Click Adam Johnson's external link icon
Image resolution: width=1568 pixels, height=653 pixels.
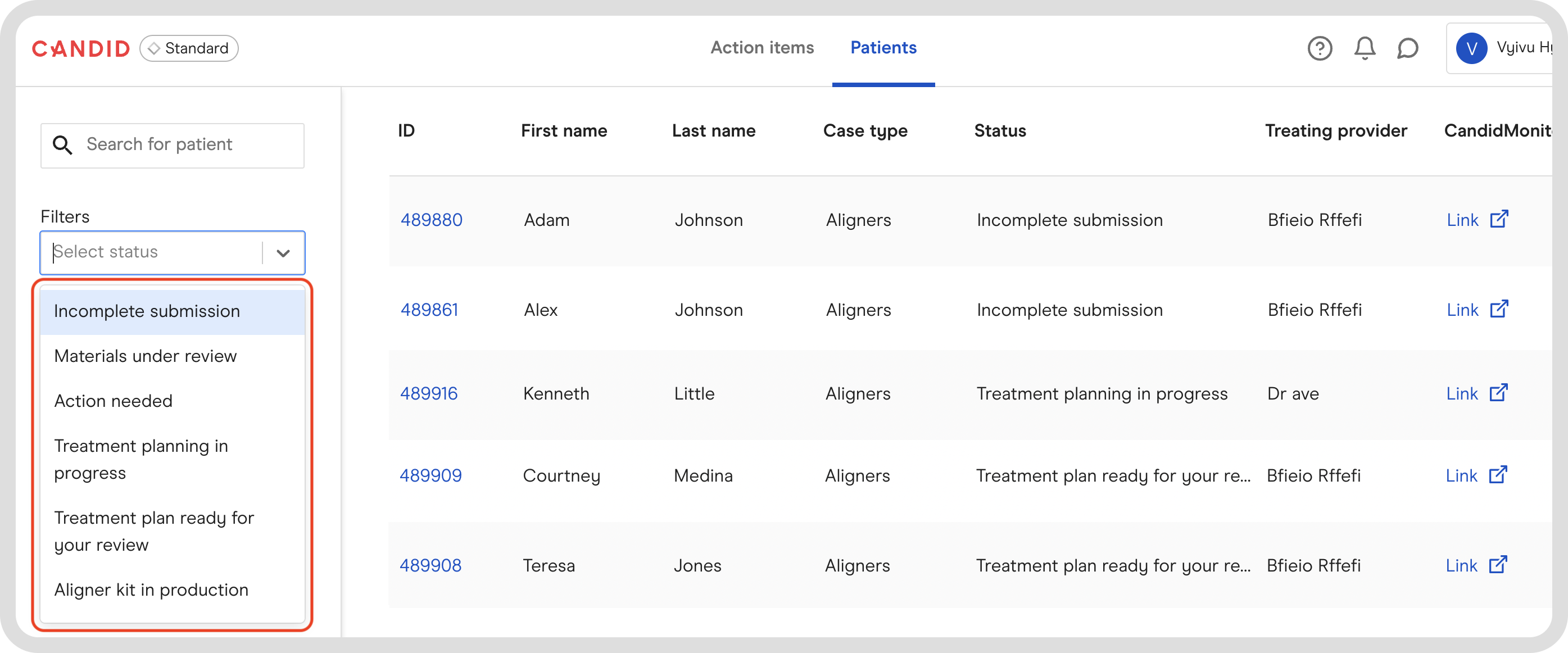[1499, 219]
